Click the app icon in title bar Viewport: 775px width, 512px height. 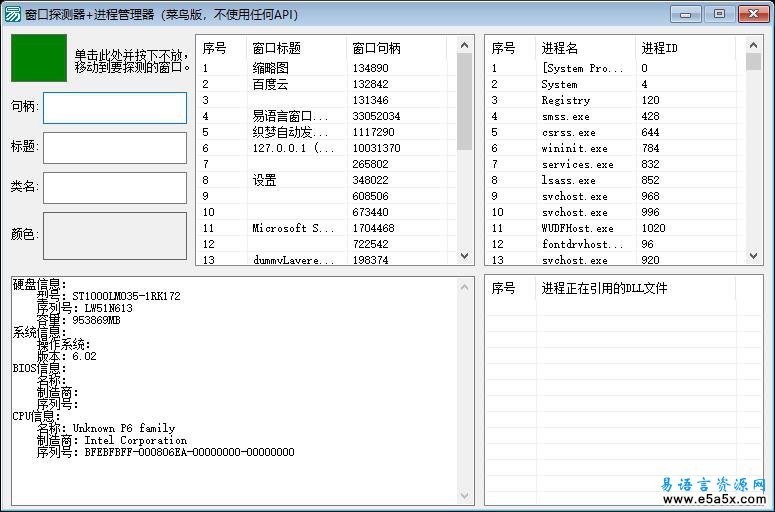[x=12, y=14]
